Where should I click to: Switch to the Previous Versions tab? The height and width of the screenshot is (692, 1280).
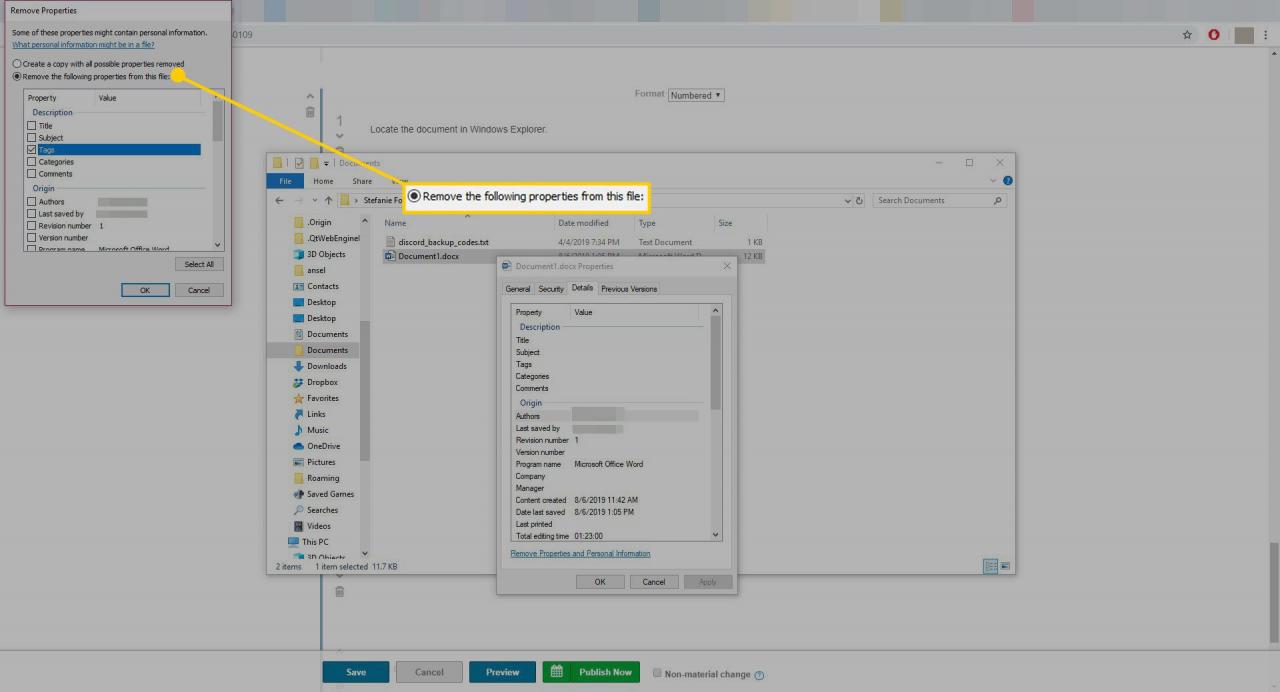pyautogui.click(x=629, y=289)
